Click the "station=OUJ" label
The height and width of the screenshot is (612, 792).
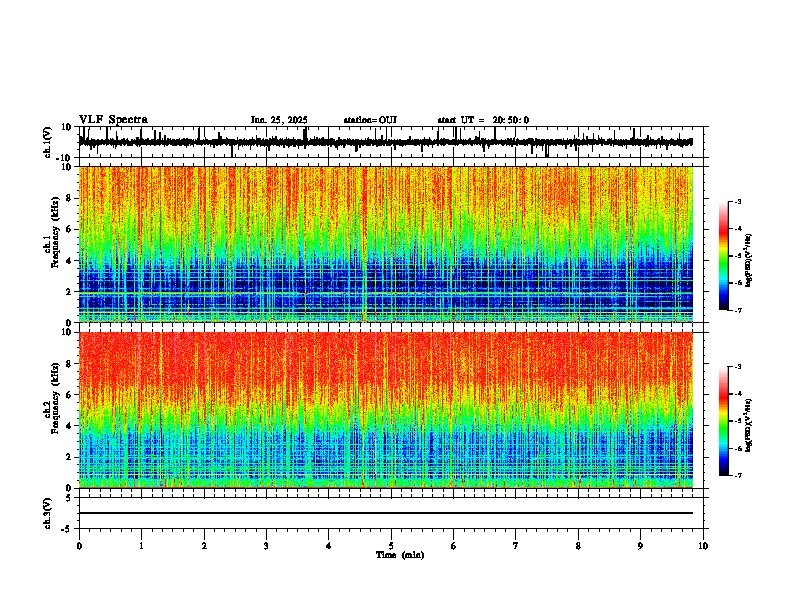370,120
